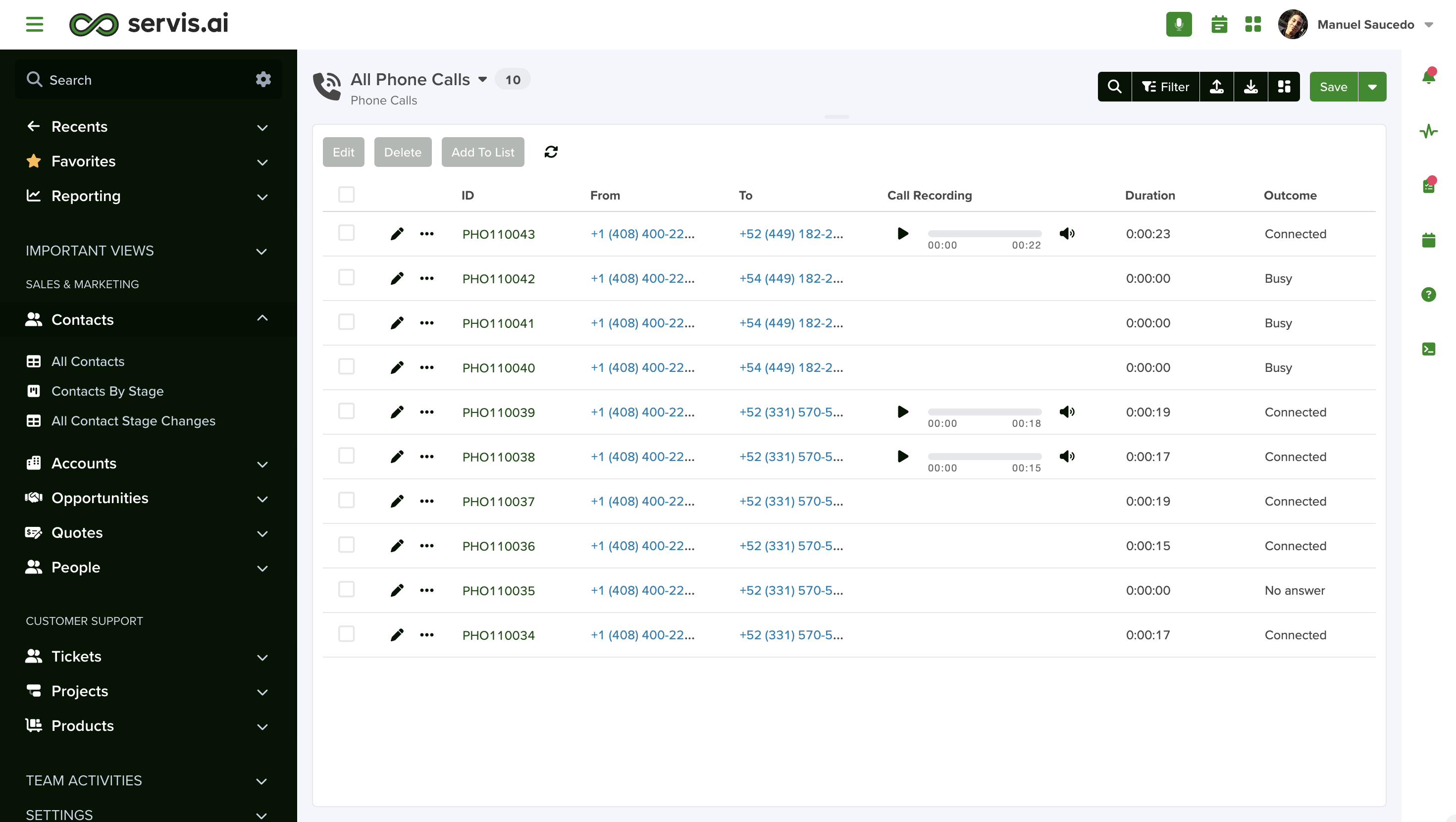
Task: Open To number link for PHO110035
Action: pyautogui.click(x=791, y=590)
